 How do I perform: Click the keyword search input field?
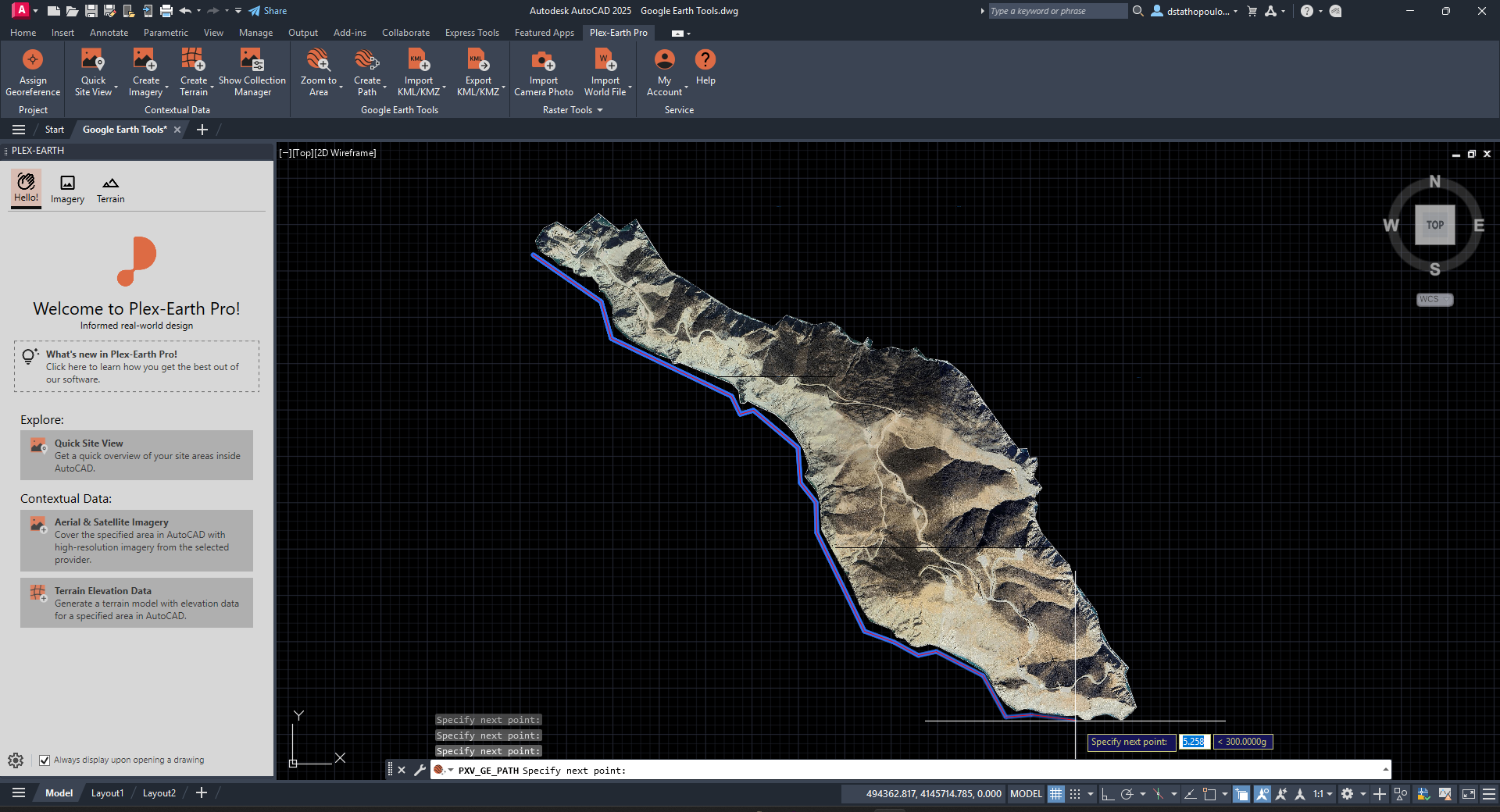click(x=1058, y=11)
